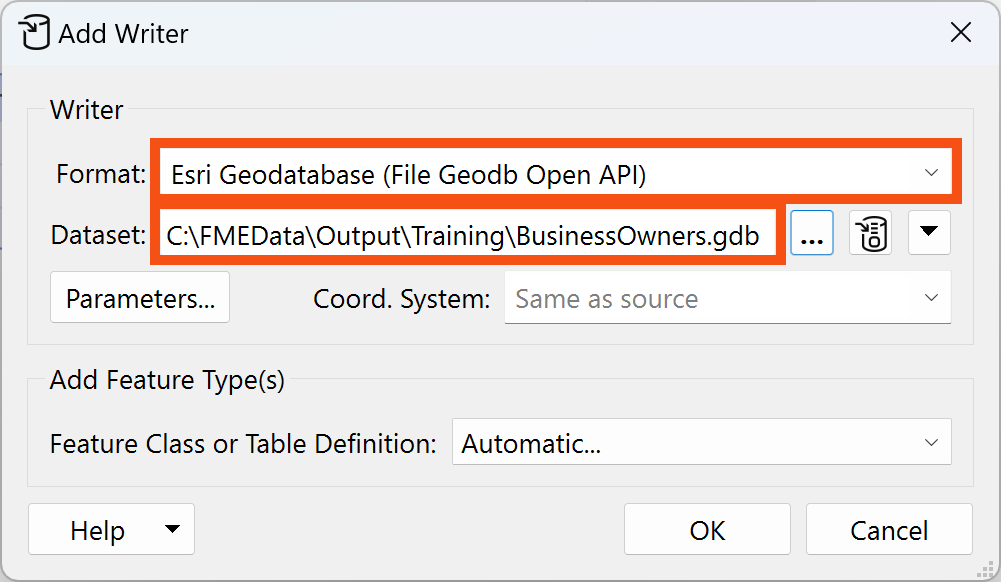Screen dimensions: 1001x582
Task: Click the Format label
Action: (x=101, y=175)
